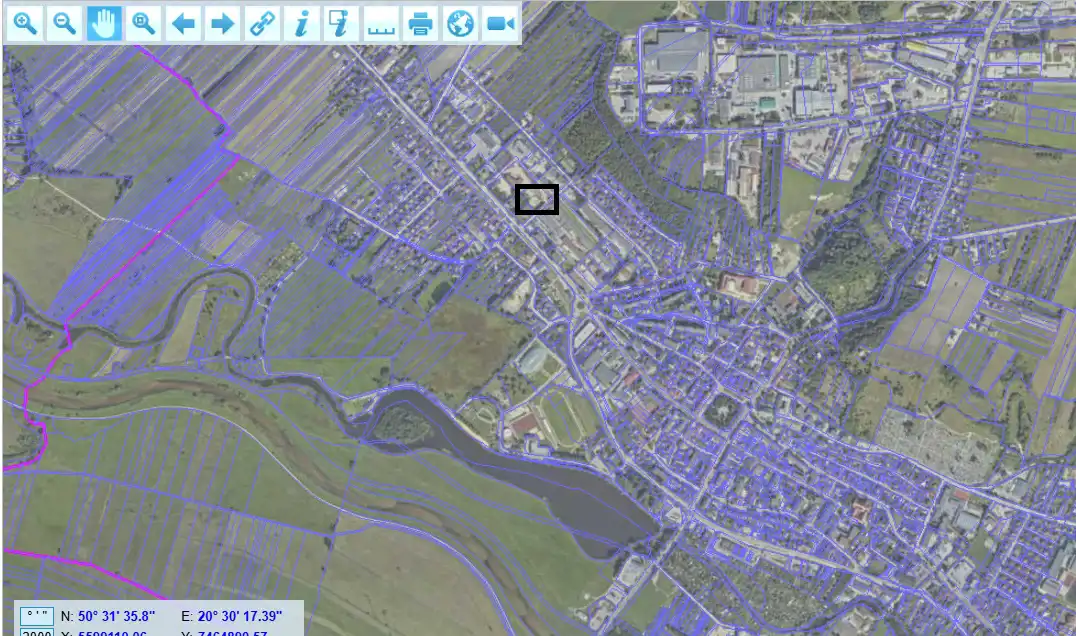Click the east longitude coordinate value
This screenshot has height=636, width=1076.
[x=240, y=616]
